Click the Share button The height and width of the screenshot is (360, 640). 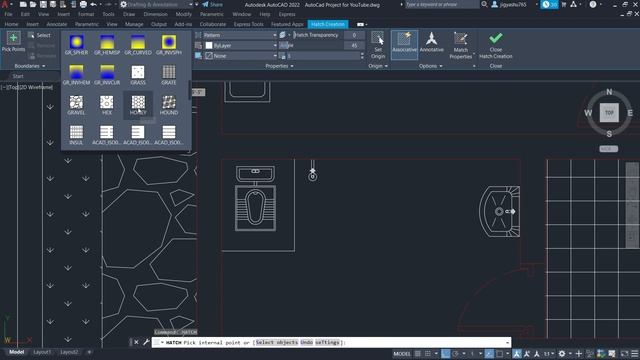point(213,5)
